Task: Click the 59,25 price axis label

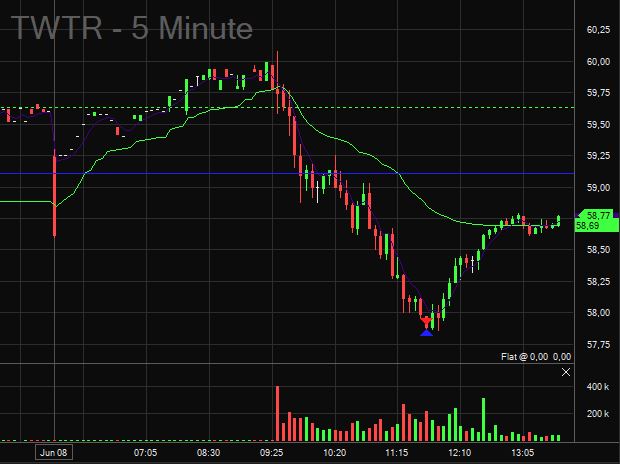Action: 598,155
